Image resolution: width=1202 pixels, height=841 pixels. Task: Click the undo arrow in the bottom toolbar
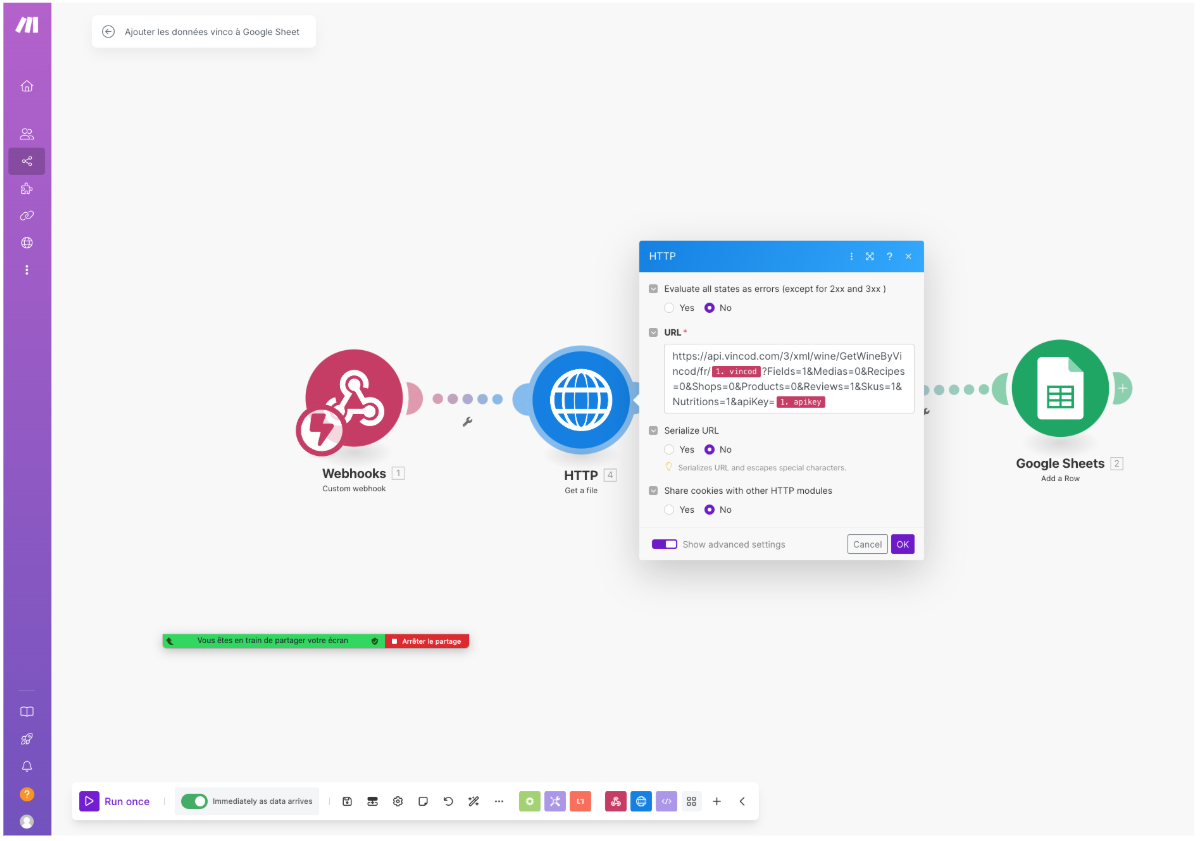448,801
